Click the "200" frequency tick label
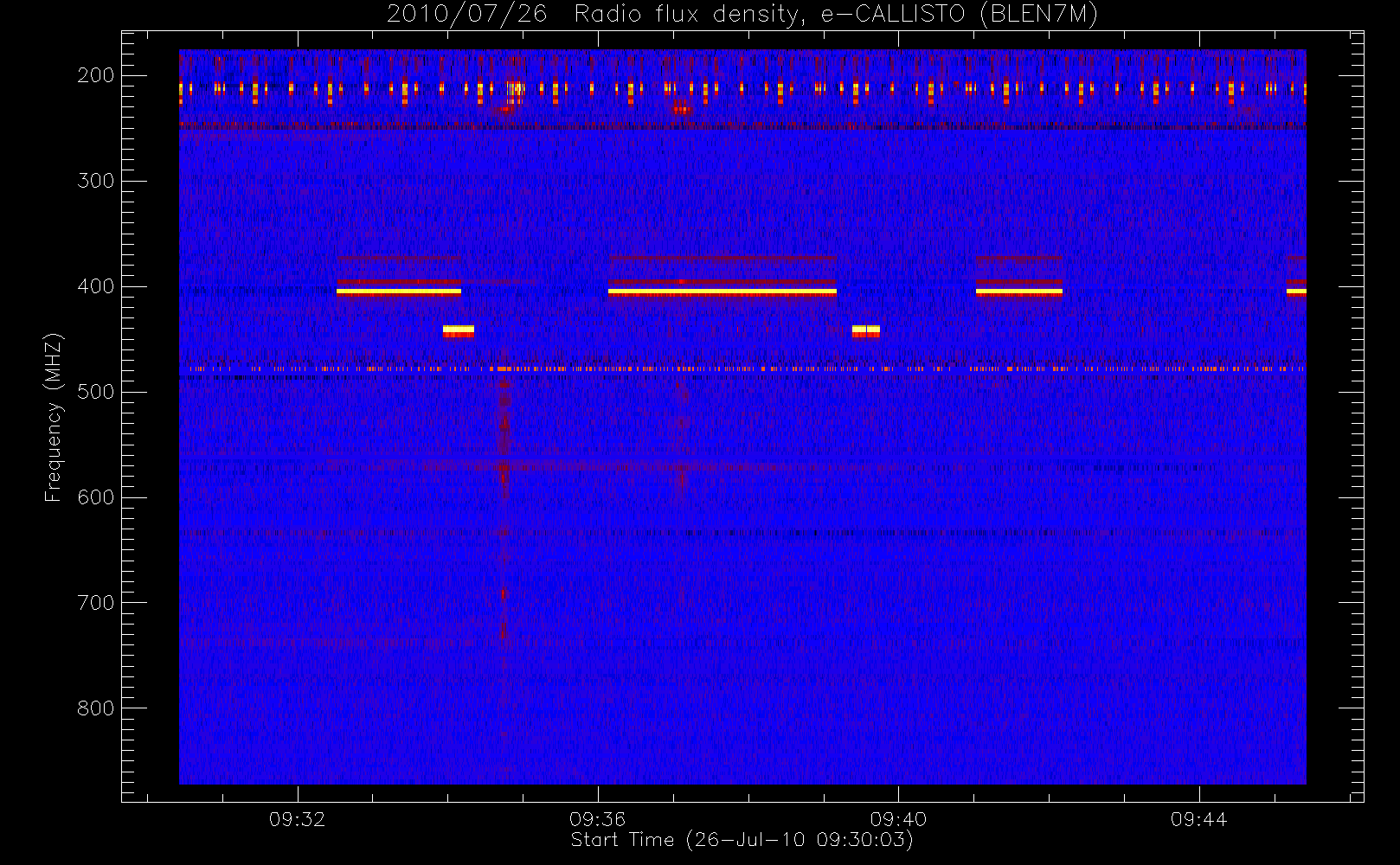Screen dimensions: 1400x865 pos(96,75)
